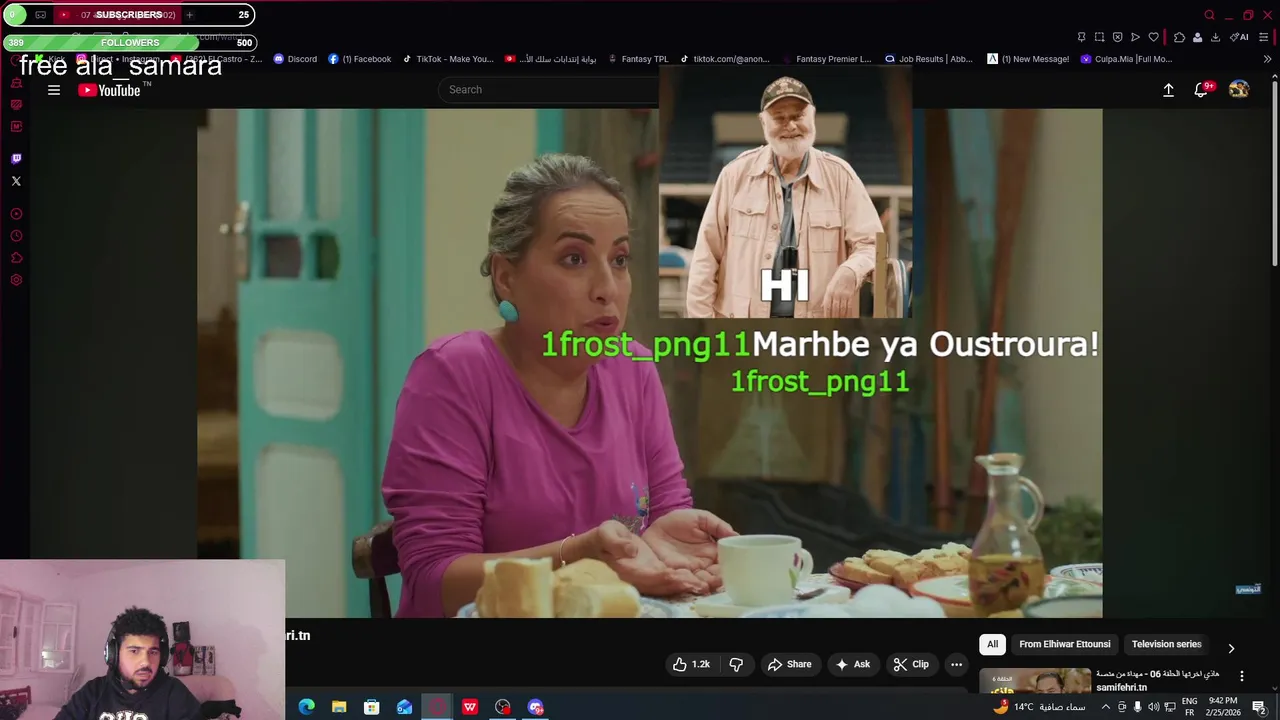Advance the filter chips with right chevron
This screenshot has width=1280, height=720.
(1231, 648)
